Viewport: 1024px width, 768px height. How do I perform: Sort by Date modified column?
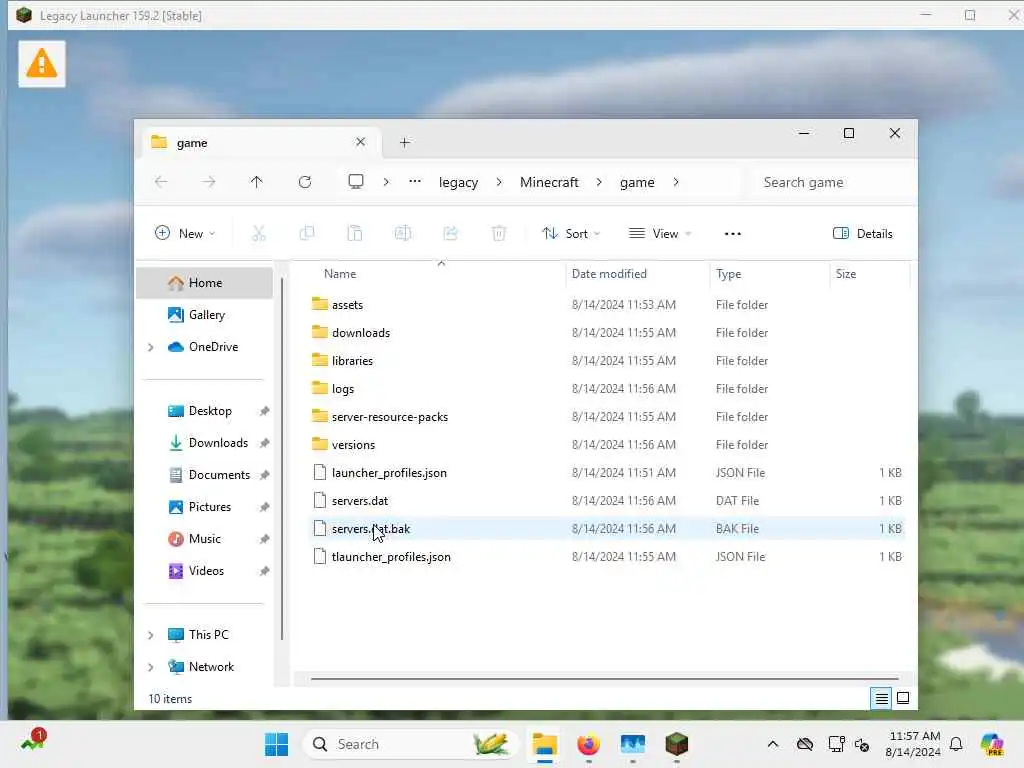point(609,274)
